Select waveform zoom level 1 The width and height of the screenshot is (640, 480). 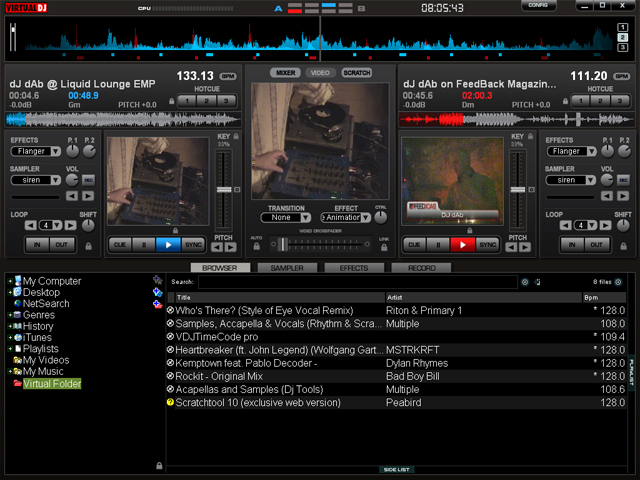tap(622, 27)
